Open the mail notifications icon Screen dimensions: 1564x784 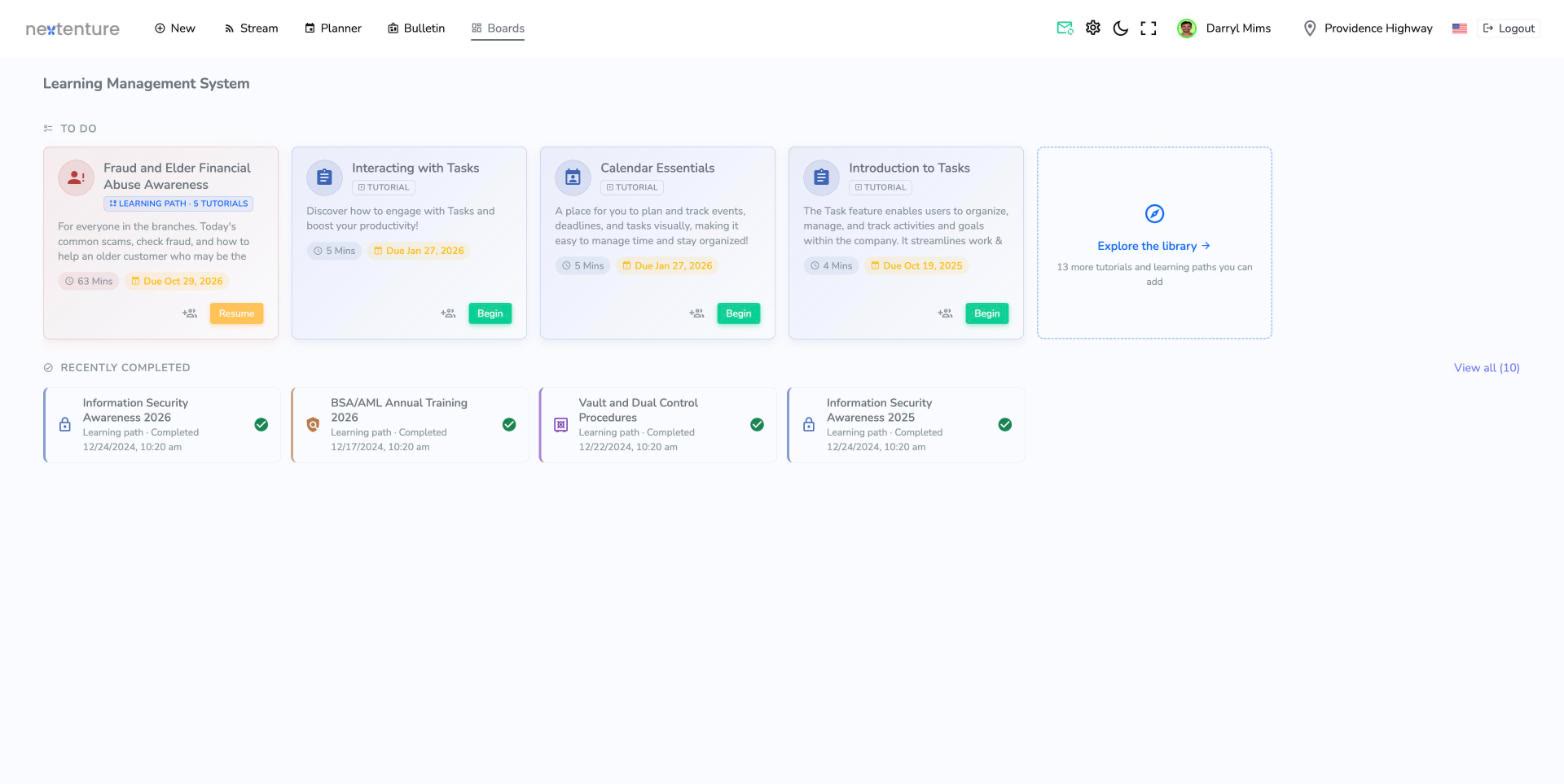[x=1065, y=28]
